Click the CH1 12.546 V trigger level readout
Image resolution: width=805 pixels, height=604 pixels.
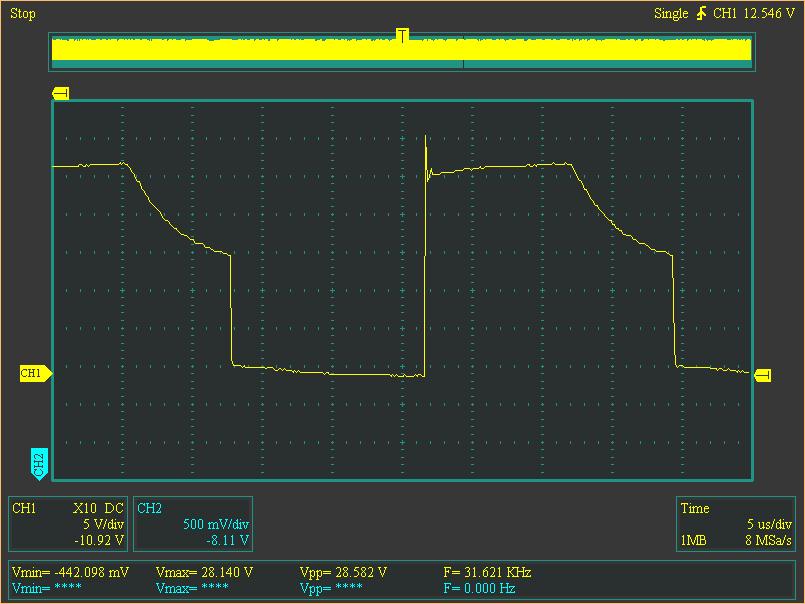754,13
